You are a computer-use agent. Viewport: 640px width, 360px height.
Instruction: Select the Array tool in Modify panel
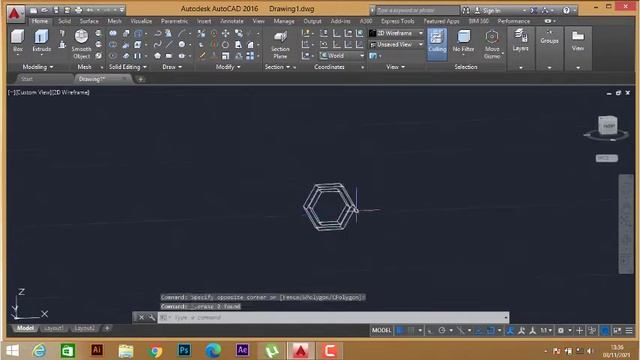point(250,56)
